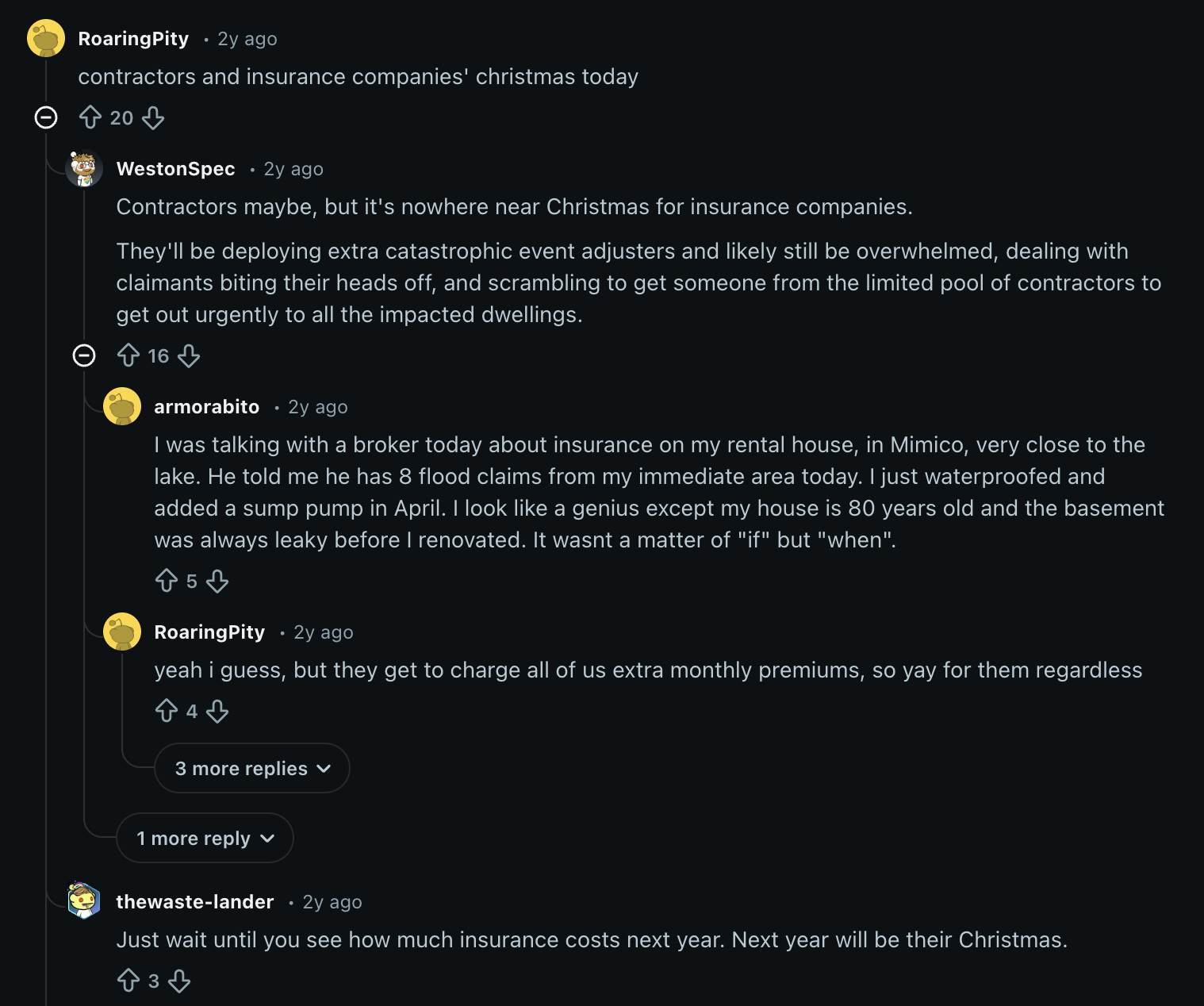
Task: Upvote RoaringPity's christmas comment
Action: point(90,117)
